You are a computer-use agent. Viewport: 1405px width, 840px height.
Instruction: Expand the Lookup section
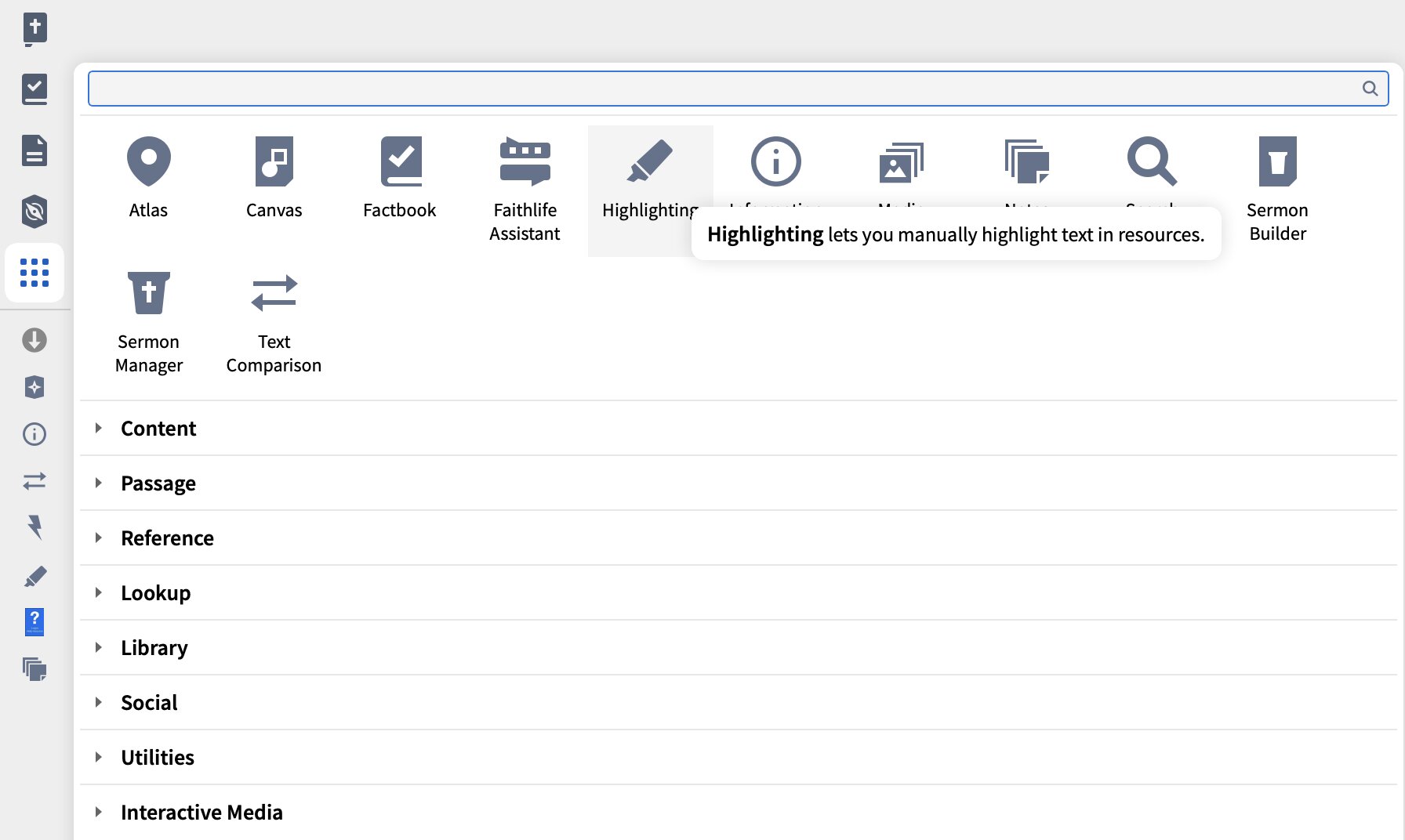739,593
